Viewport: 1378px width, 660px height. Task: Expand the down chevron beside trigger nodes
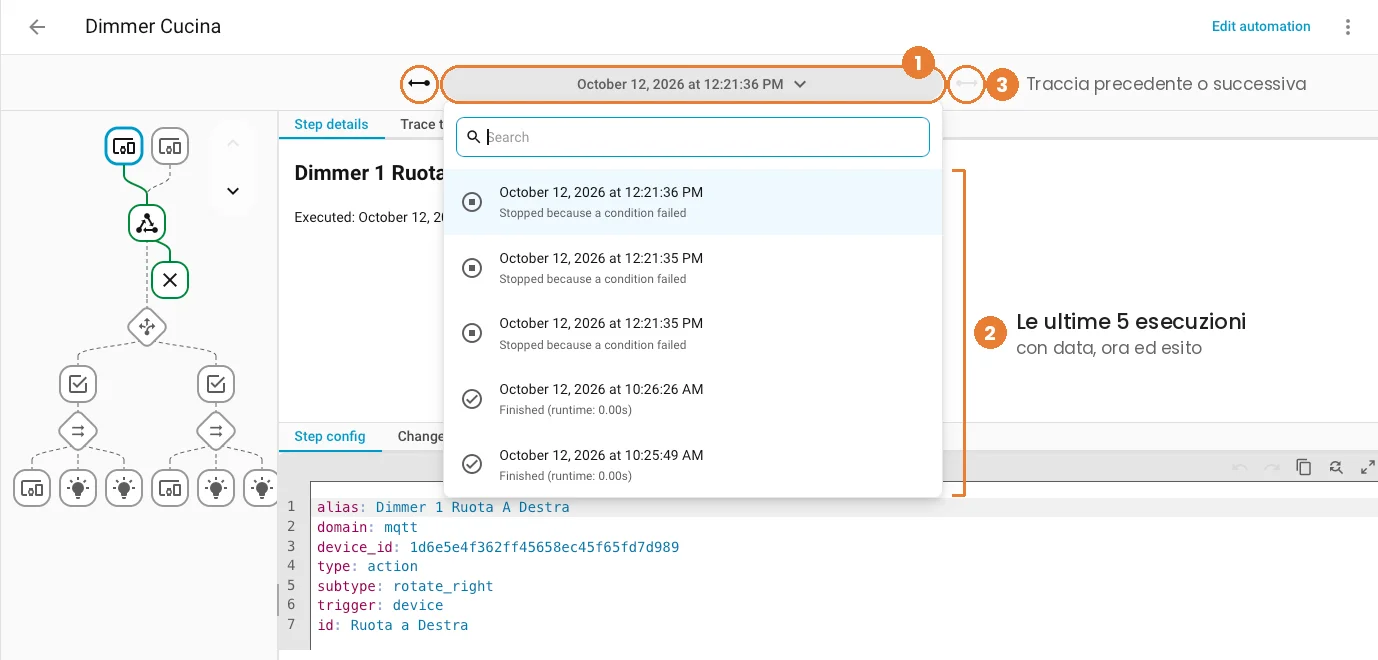pos(233,191)
